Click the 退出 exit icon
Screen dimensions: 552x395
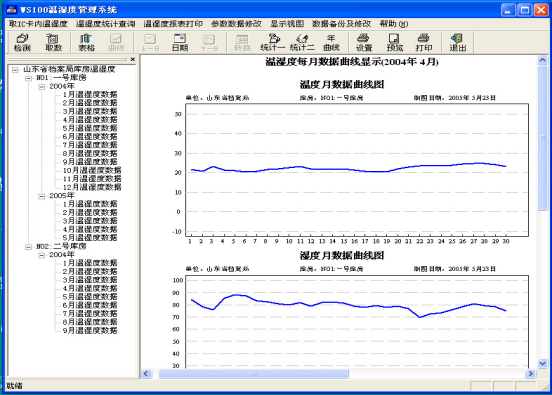pyautogui.click(x=458, y=43)
